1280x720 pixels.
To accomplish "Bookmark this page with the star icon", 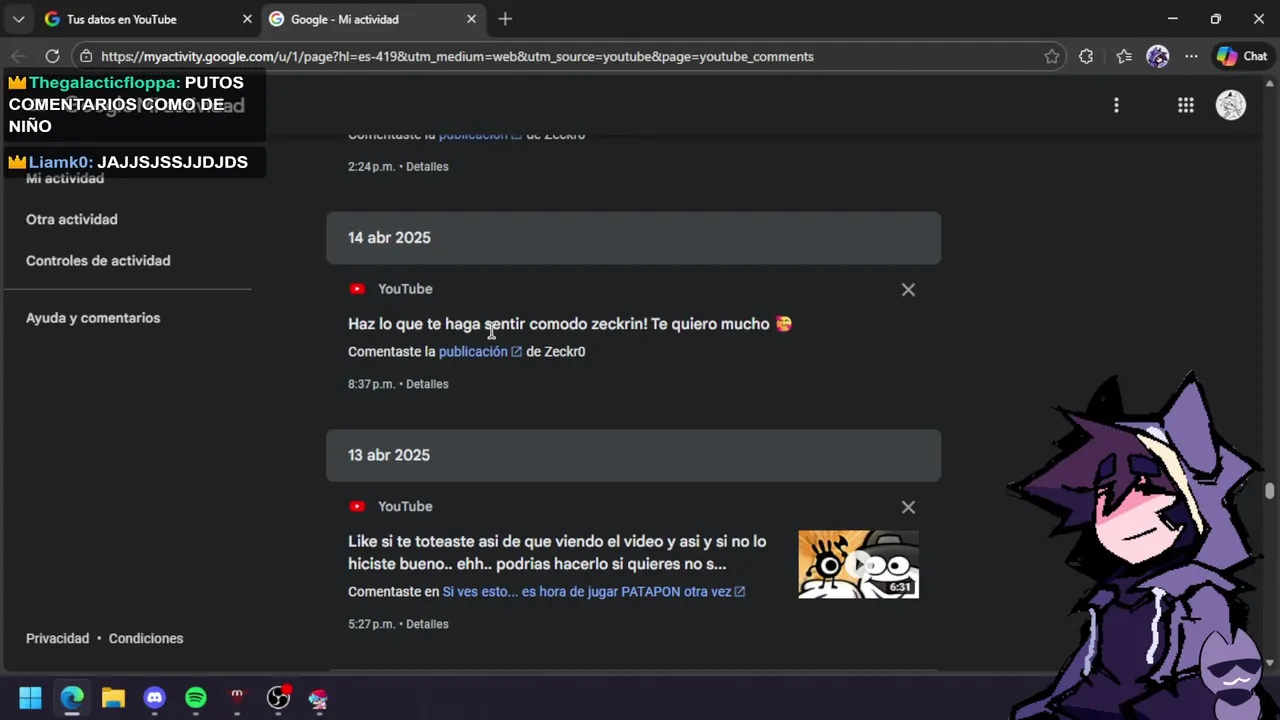I will tap(1052, 57).
